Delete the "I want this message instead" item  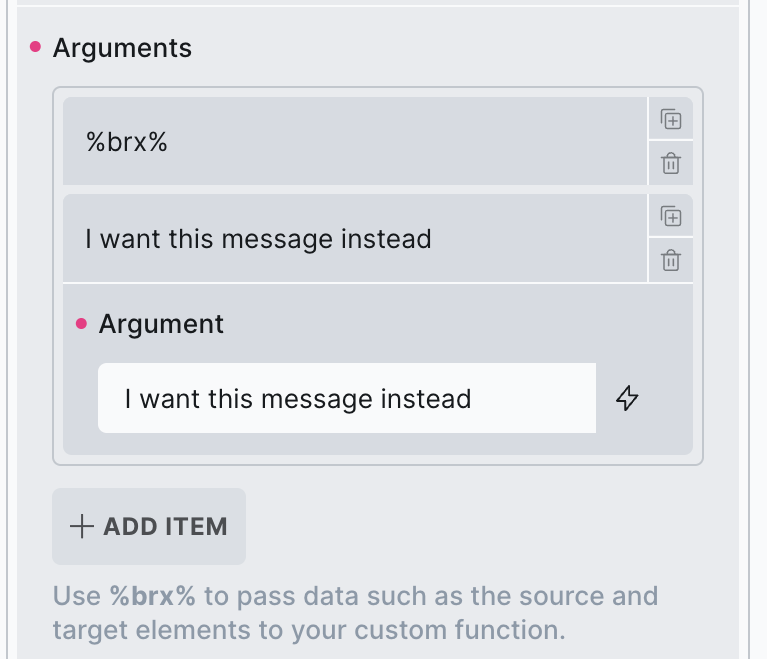[x=671, y=261]
